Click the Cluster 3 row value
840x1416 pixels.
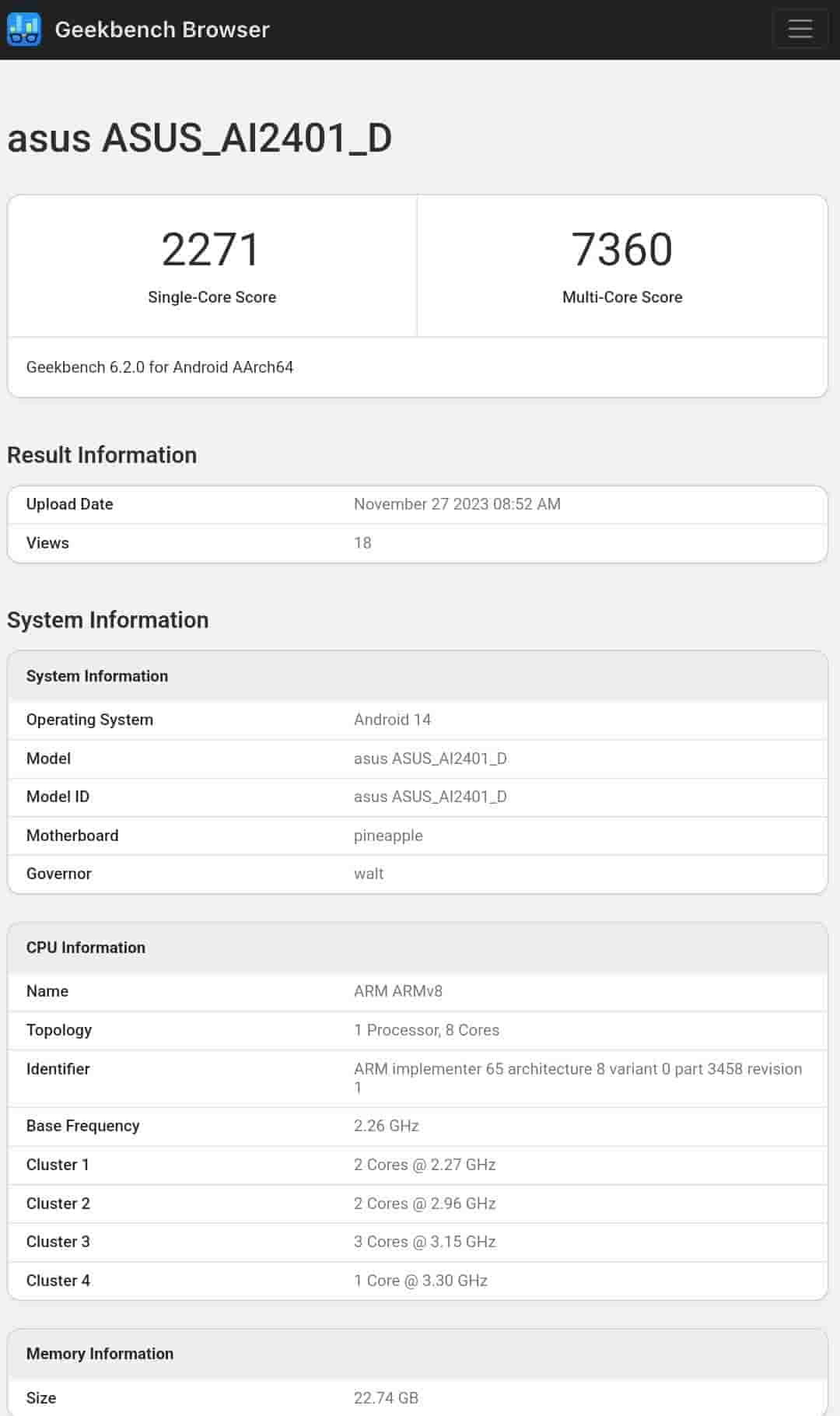click(x=425, y=1242)
